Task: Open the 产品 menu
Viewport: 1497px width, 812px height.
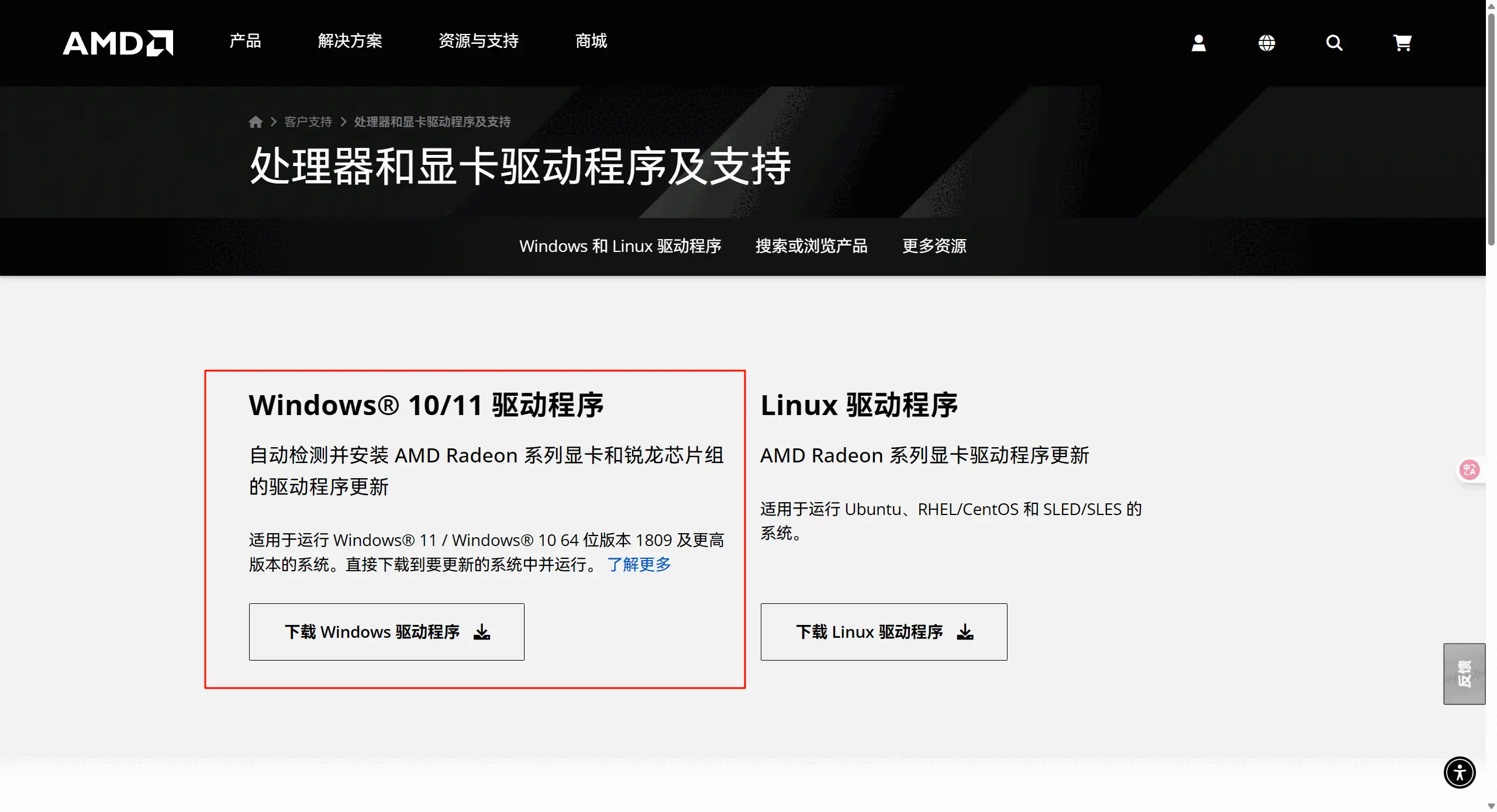Action: point(245,41)
